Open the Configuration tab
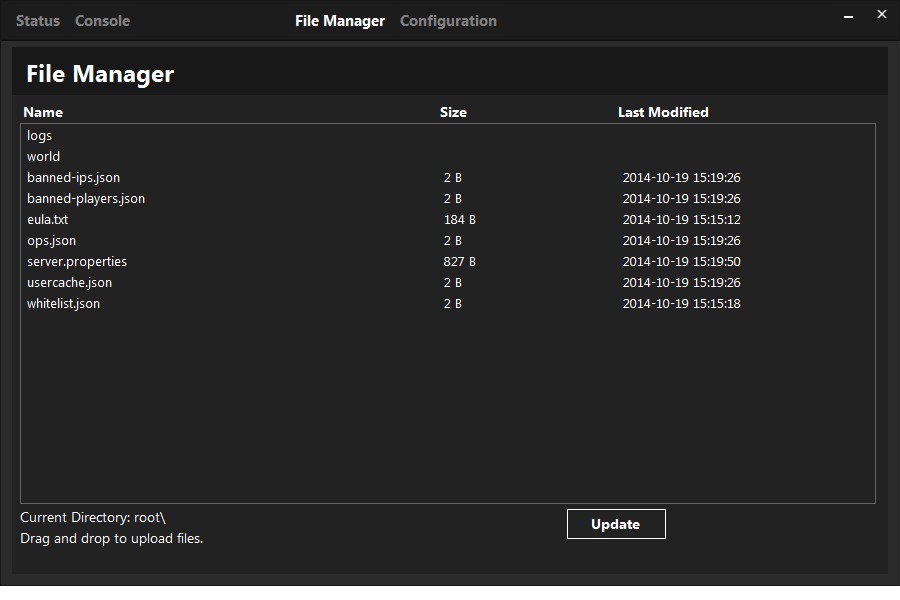The image size is (900, 600). tap(448, 20)
